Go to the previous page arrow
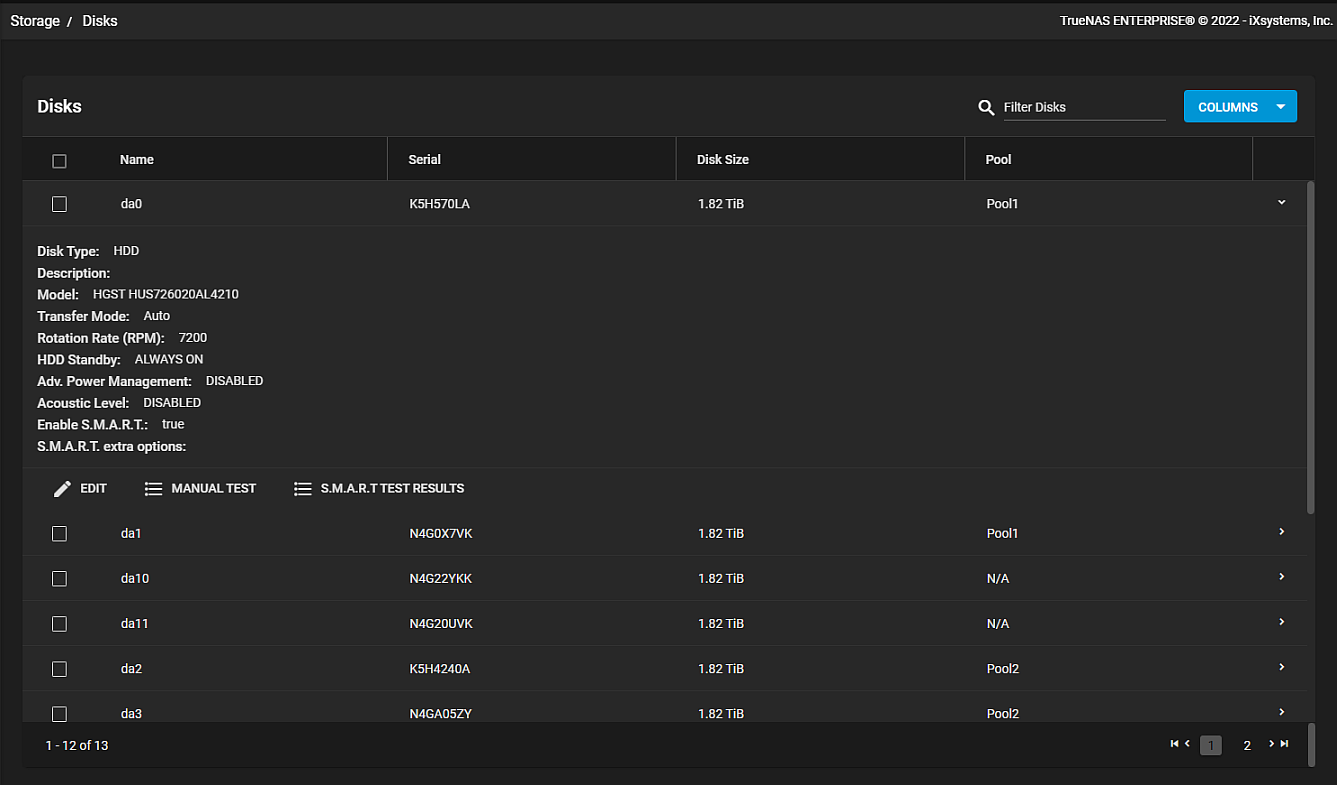 [x=1188, y=744]
